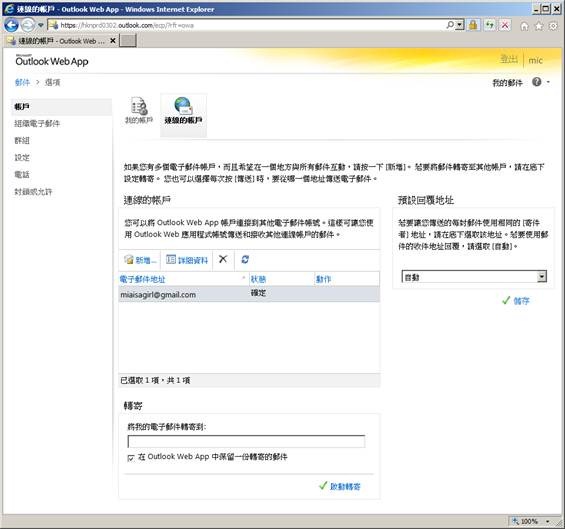Open a new blank browser tab
Screen dimensions: 565x529
(128, 41)
